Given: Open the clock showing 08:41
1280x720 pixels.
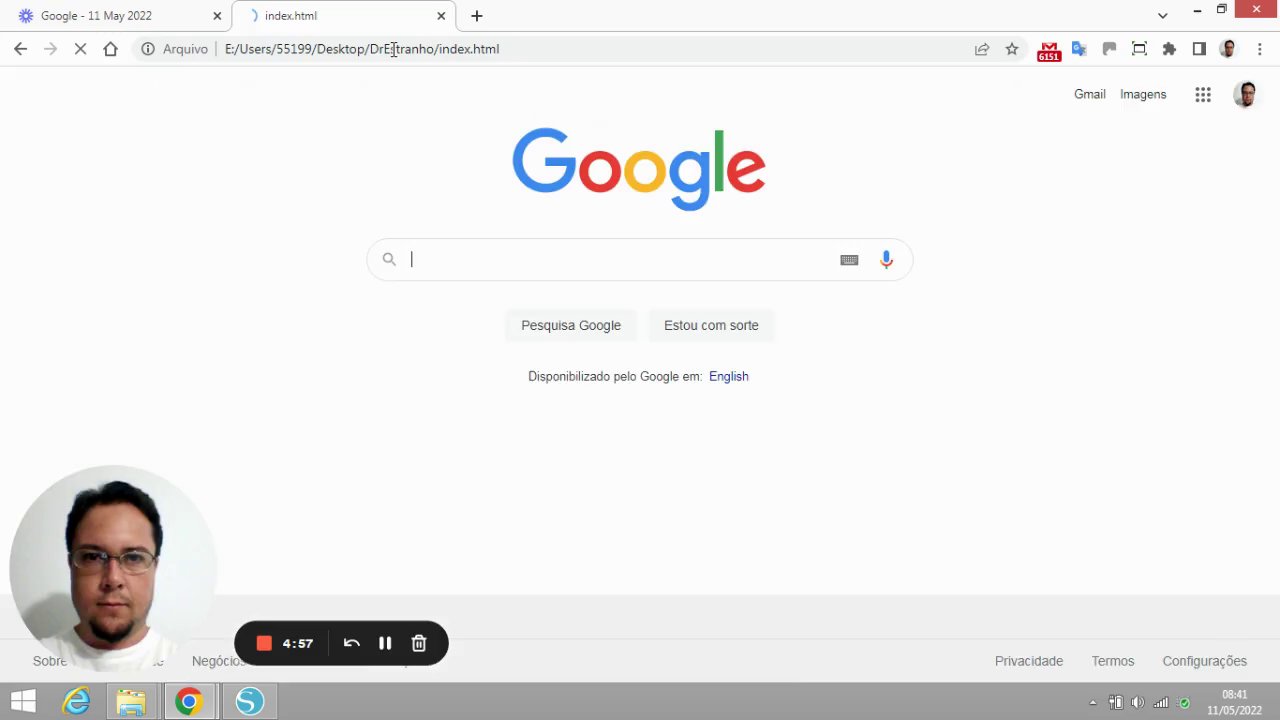Looking at the screenshot, I should click(x=1234, y=702).
